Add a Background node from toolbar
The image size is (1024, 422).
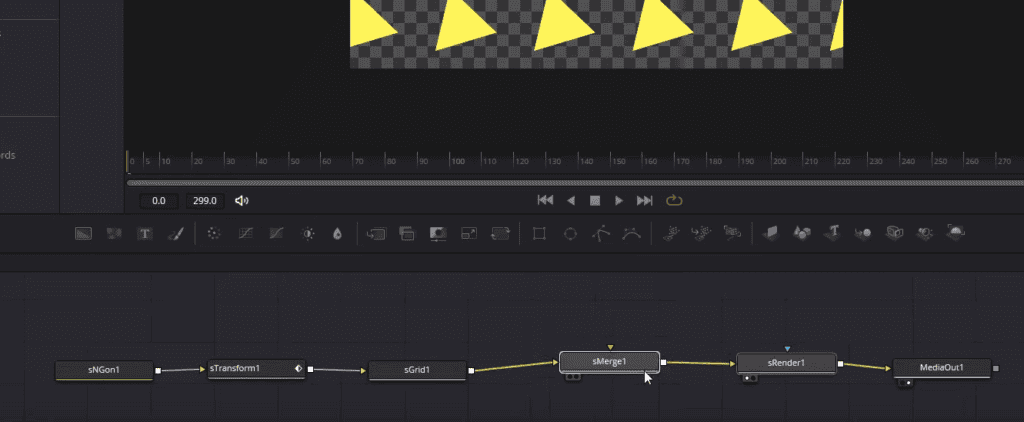tap(84, 233)
